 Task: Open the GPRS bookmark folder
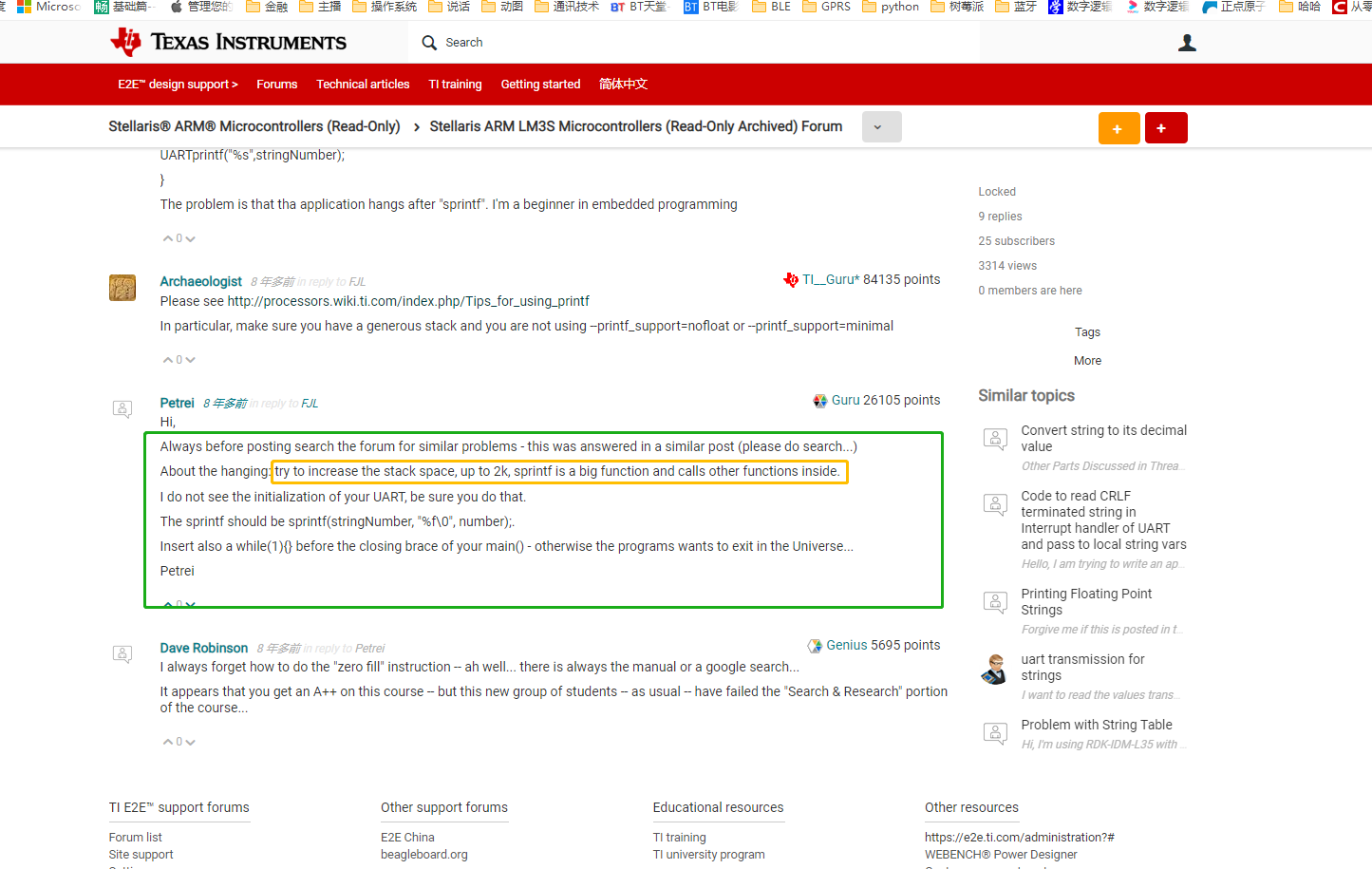(x=826, y=7)
